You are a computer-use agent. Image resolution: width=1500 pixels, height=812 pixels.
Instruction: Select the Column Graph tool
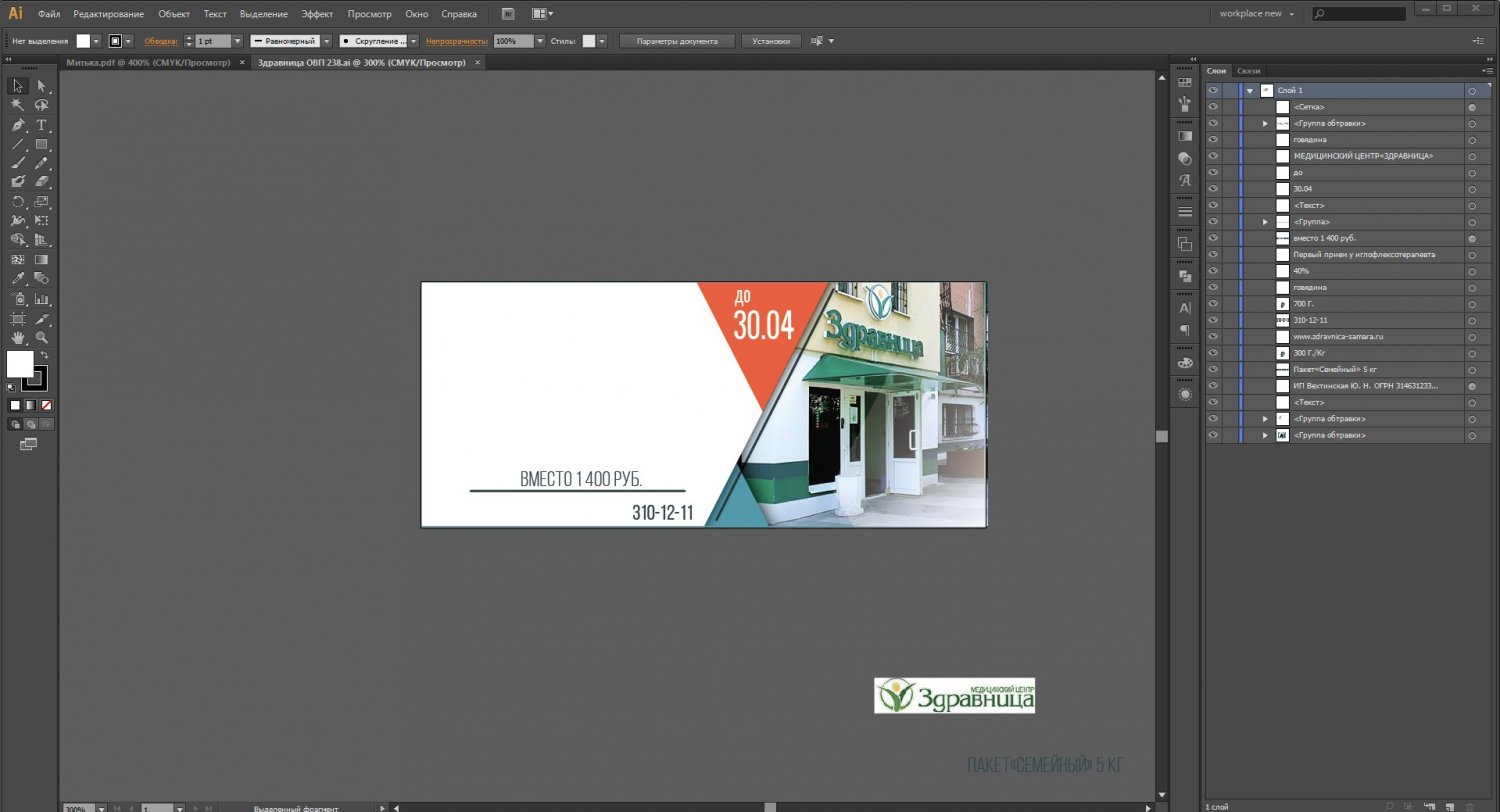pos(42,299)
